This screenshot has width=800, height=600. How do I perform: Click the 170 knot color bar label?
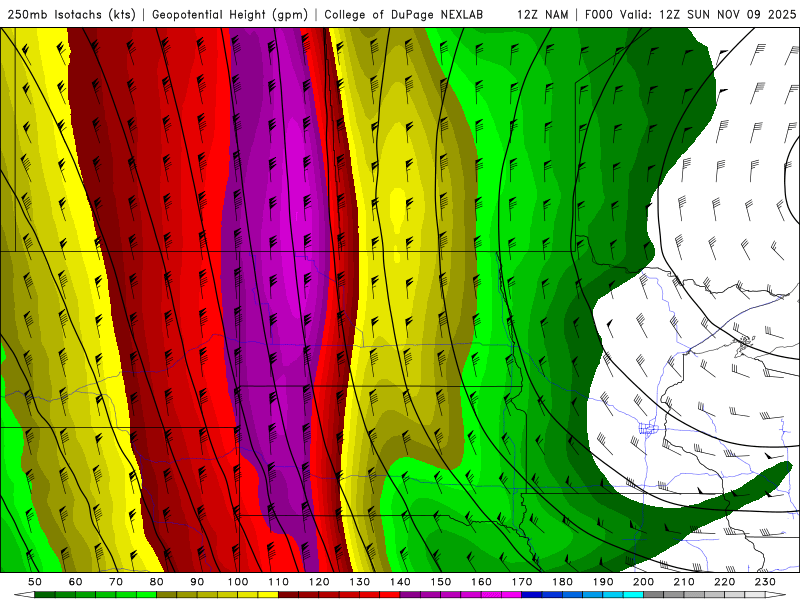click(522, 582)
